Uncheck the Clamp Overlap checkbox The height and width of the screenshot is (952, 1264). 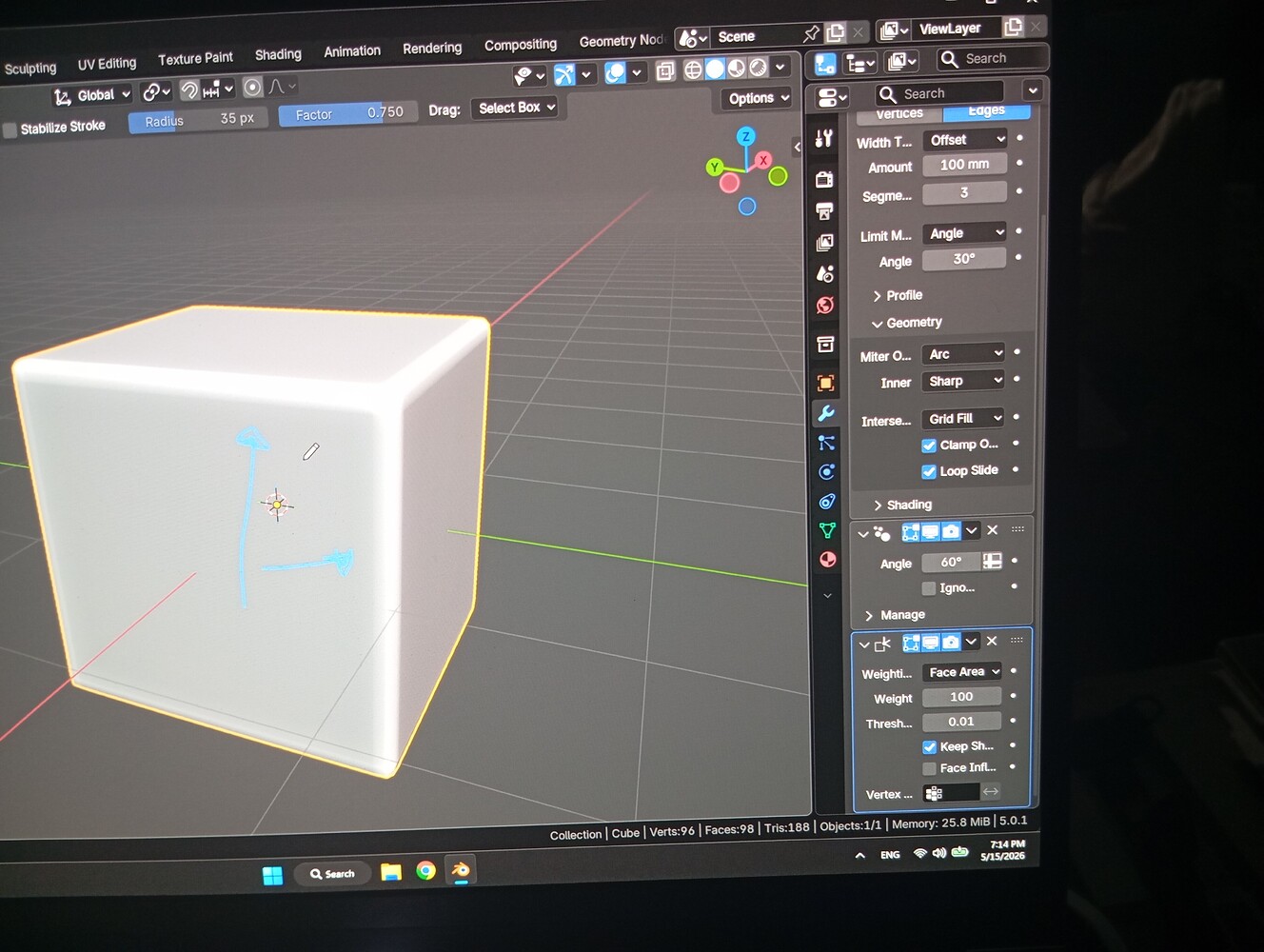pos(929,446)
